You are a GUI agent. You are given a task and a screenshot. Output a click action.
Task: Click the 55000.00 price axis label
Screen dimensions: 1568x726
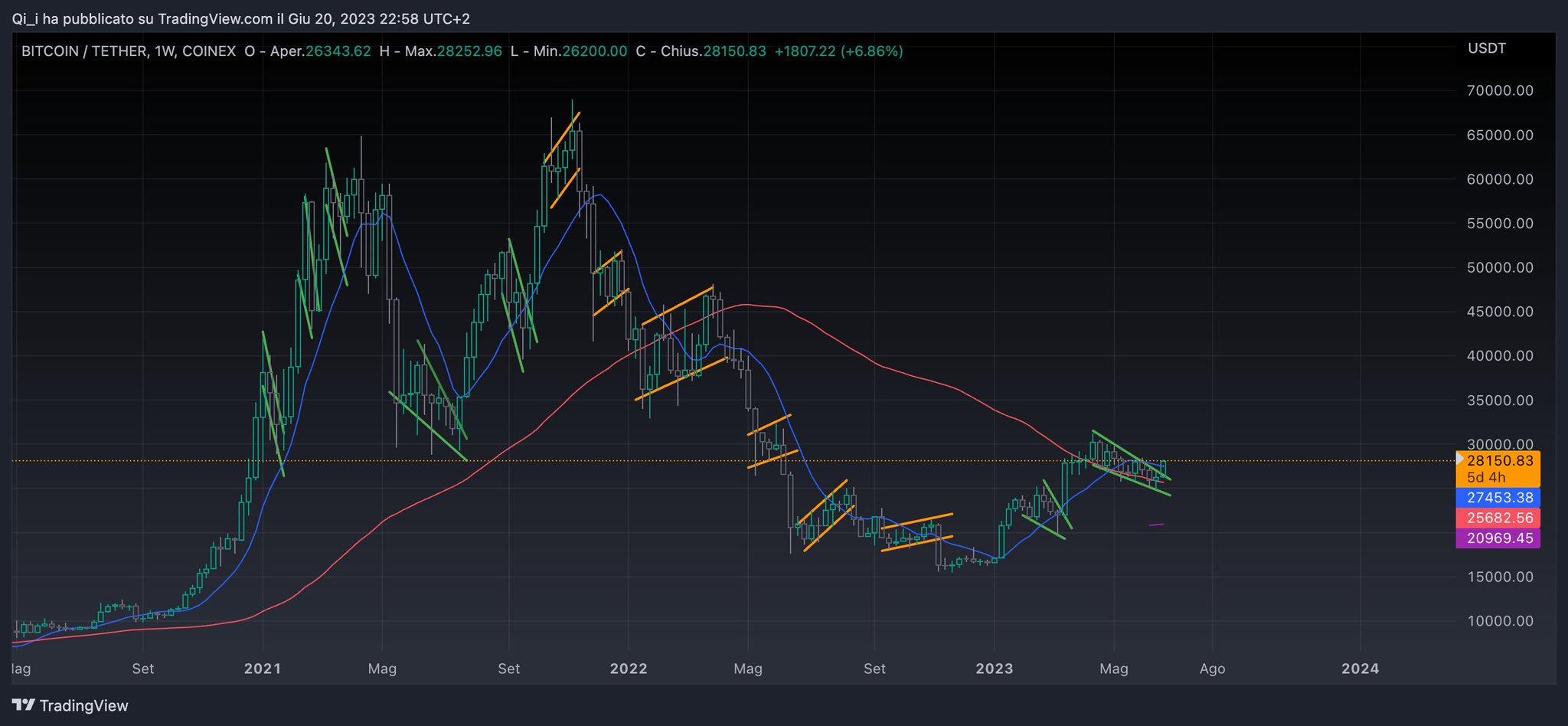click(x=1500, y=224)
